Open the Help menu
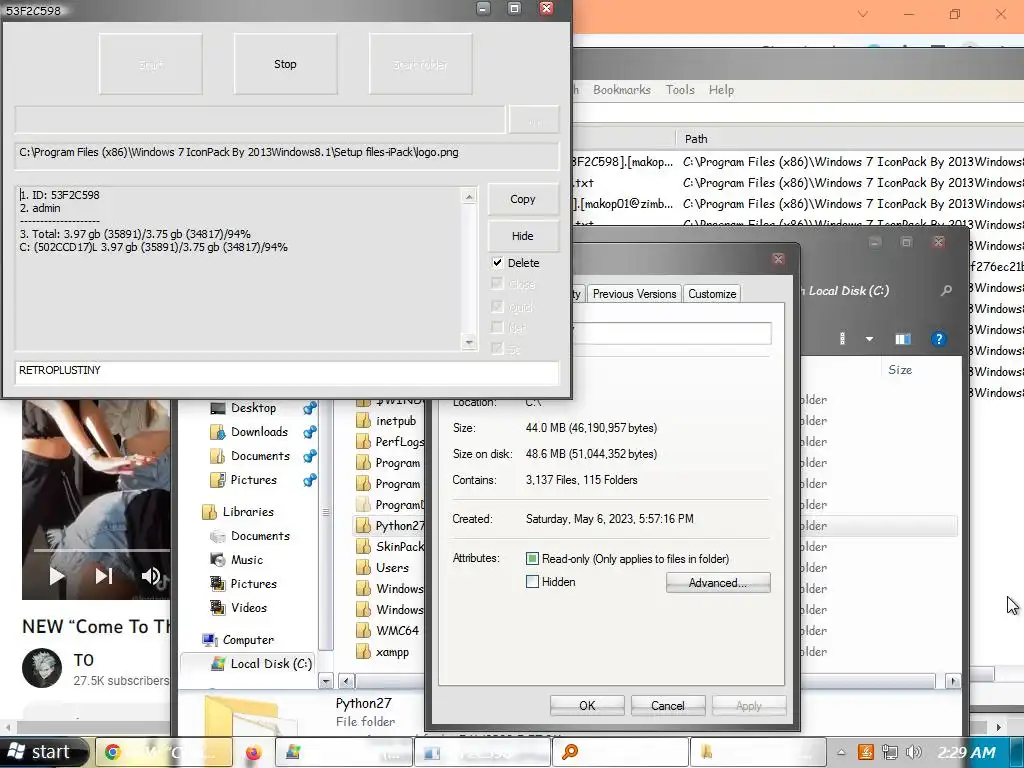This screenshot has height=768, width=1024. pos(721,90)
